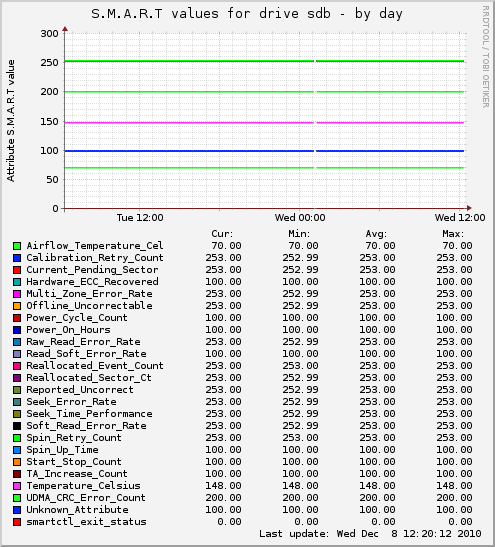
Task: Click the smartctl_exit_status red legend swatch
Action: (x=17, y=522)
